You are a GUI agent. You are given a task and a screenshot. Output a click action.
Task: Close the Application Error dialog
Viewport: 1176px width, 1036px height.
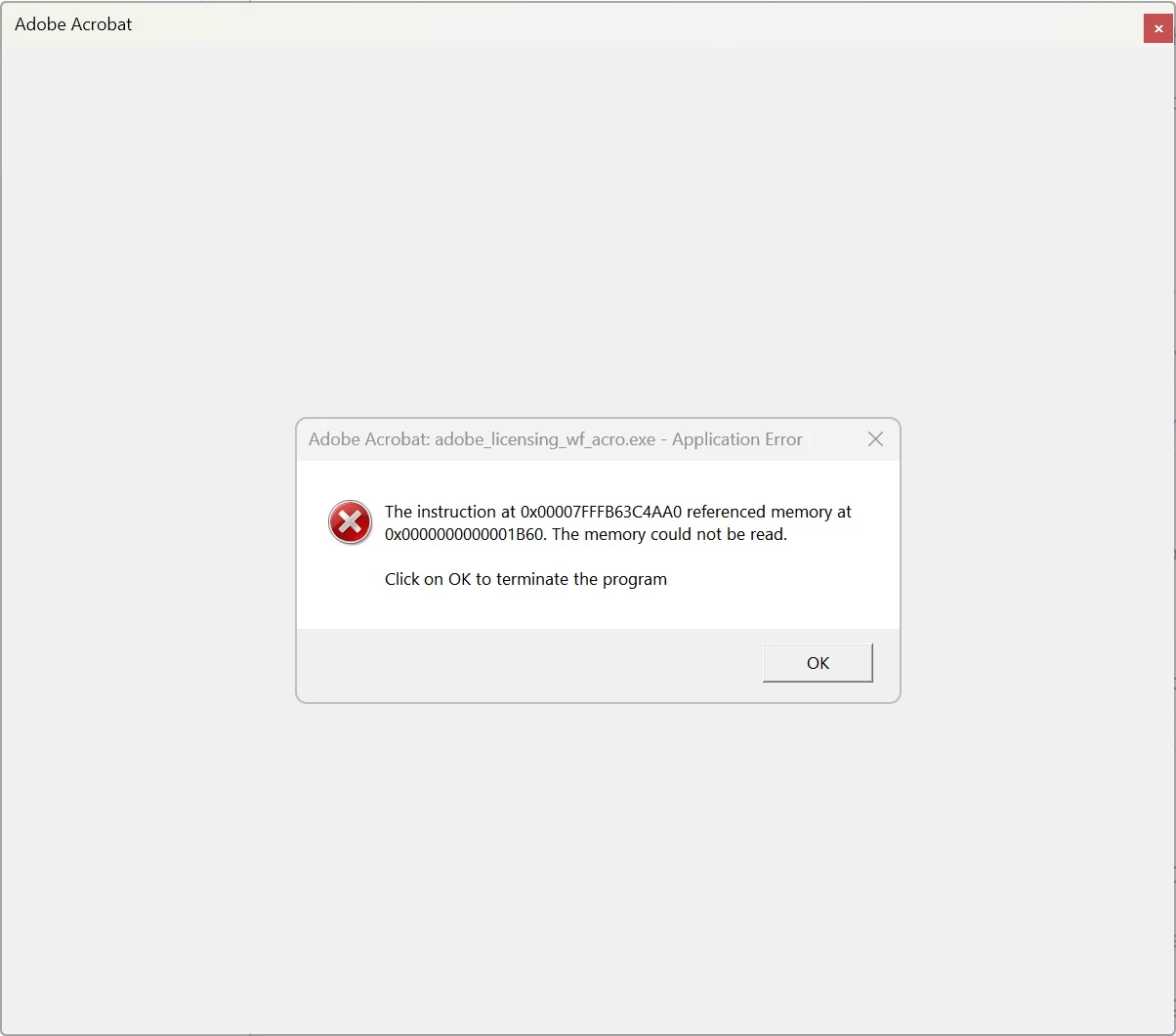coord(875,439)
